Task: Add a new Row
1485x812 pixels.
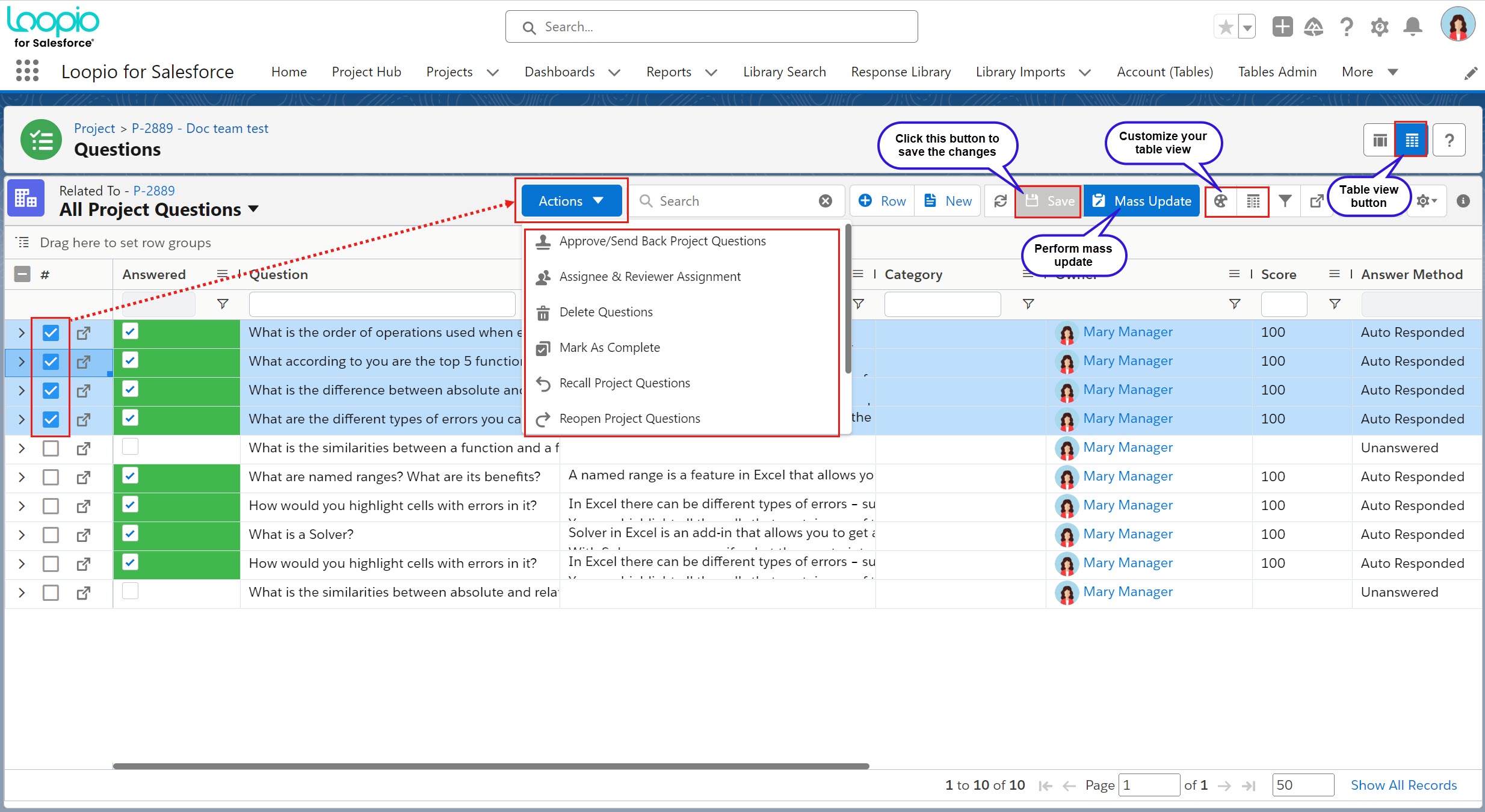Action: pos(882,201)
